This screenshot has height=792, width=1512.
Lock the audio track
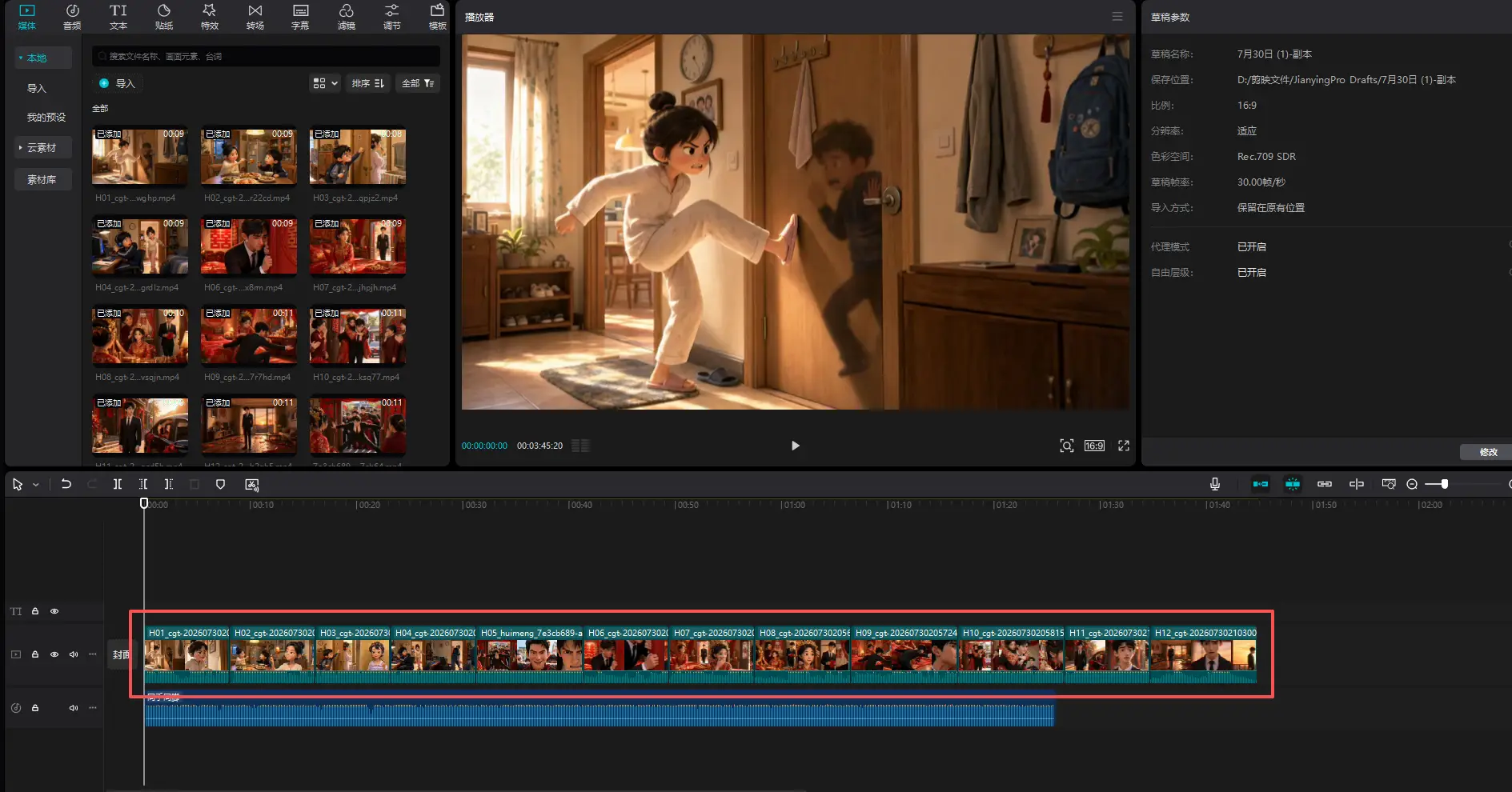tap(35, 708)
